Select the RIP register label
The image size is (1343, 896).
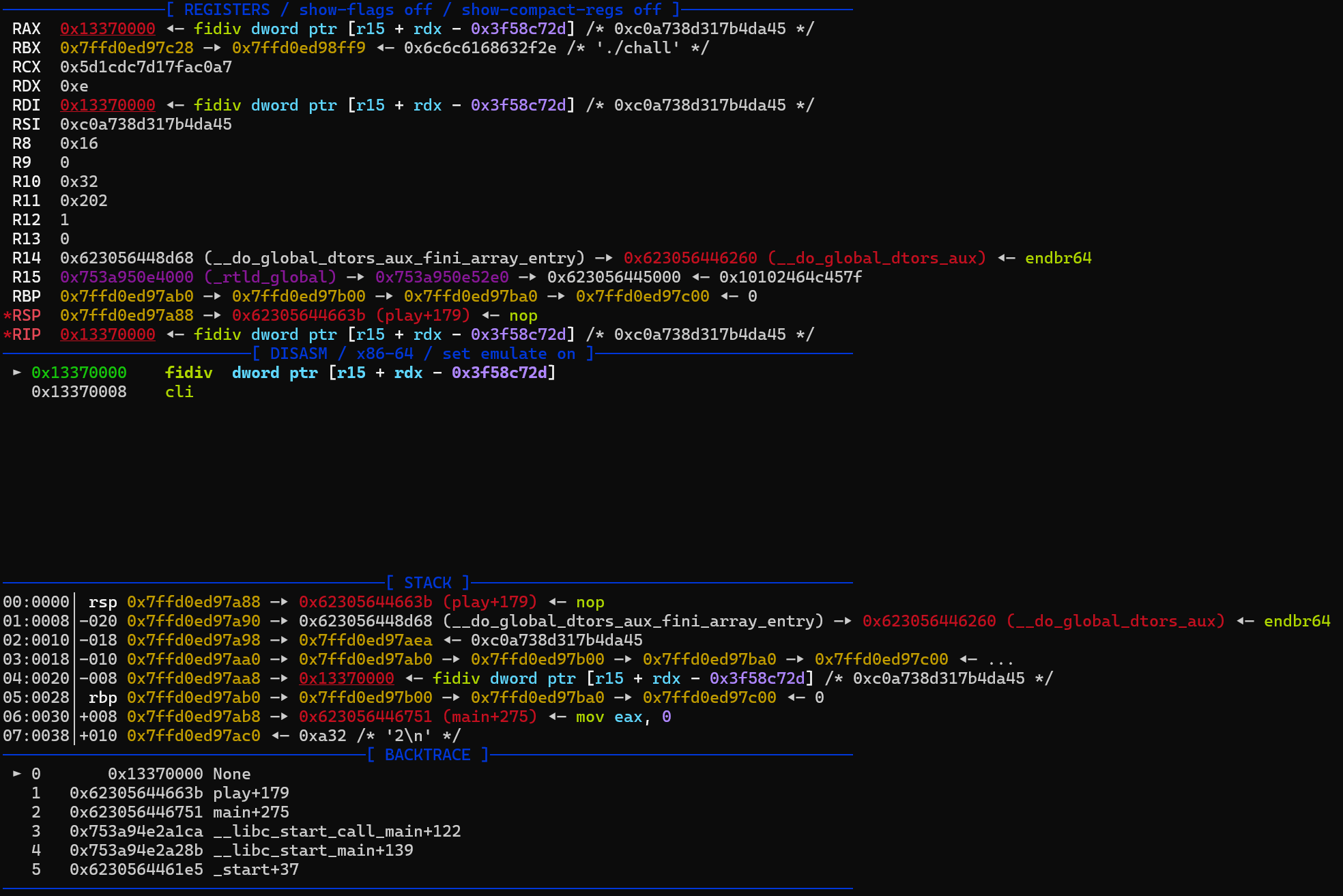[26, 334]
